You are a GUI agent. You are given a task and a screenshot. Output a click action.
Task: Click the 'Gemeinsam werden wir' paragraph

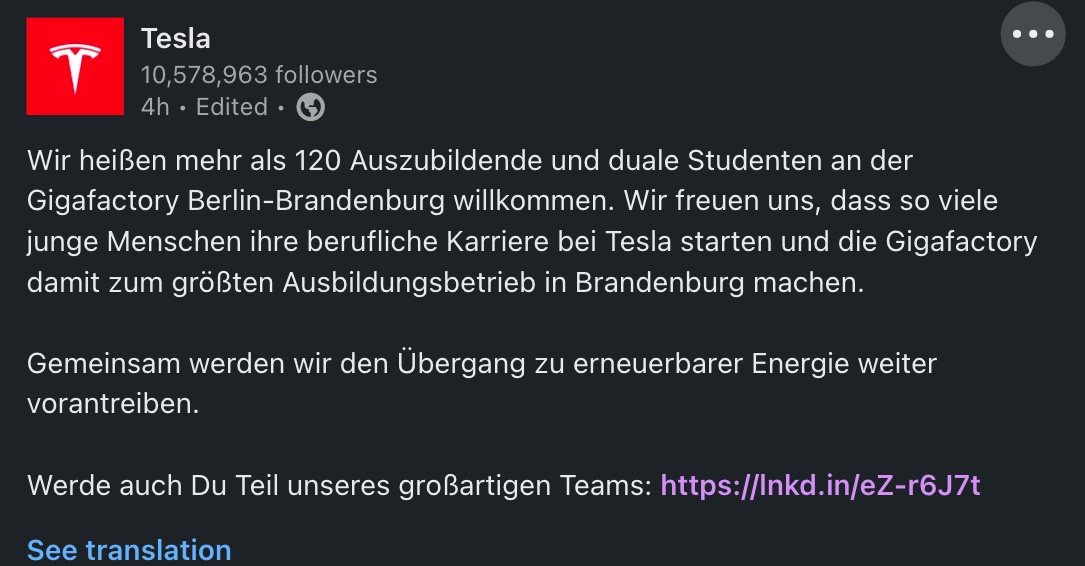tap(482, 383)
